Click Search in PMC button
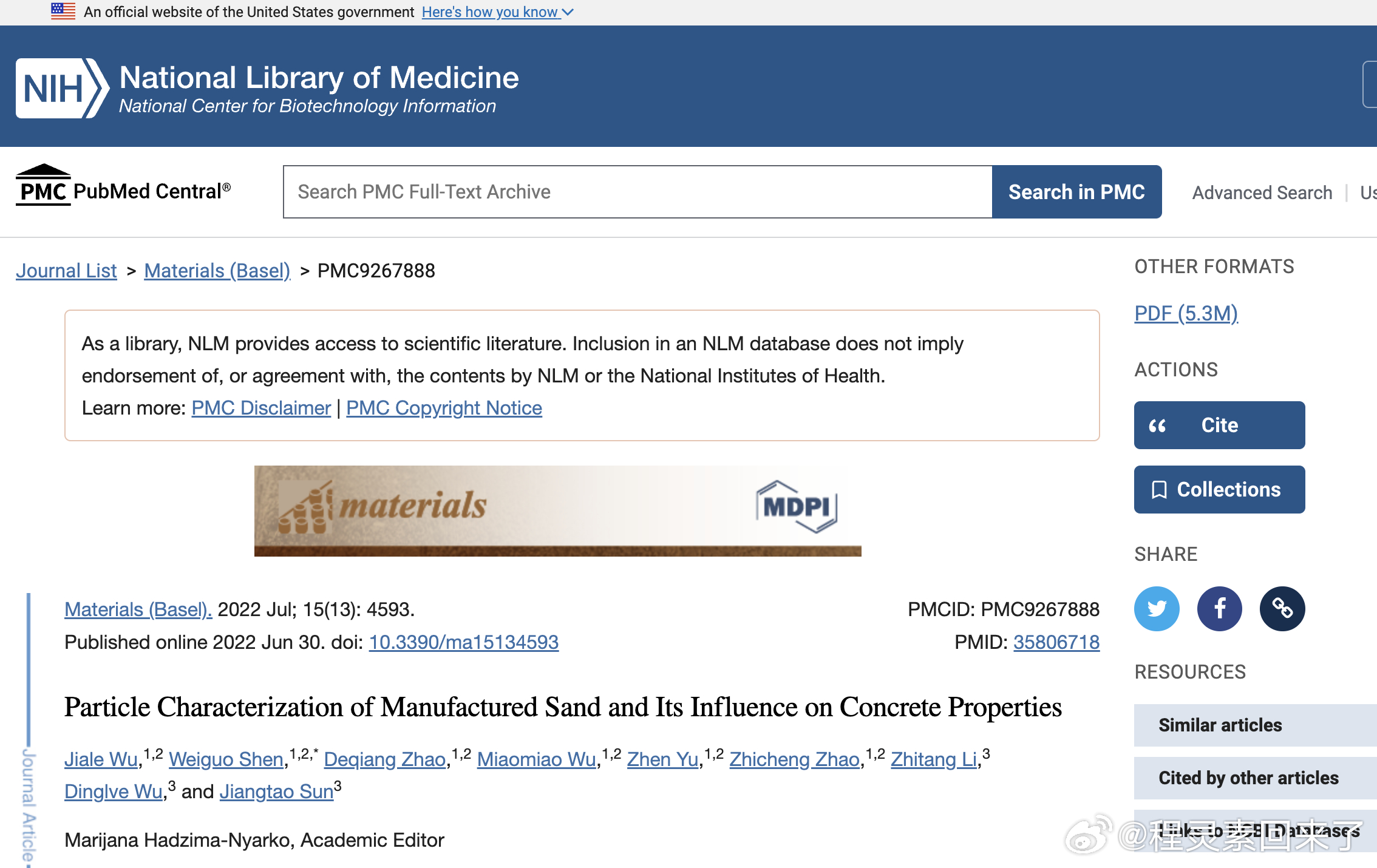The image size is (1377, 868). coord(1076,192)
